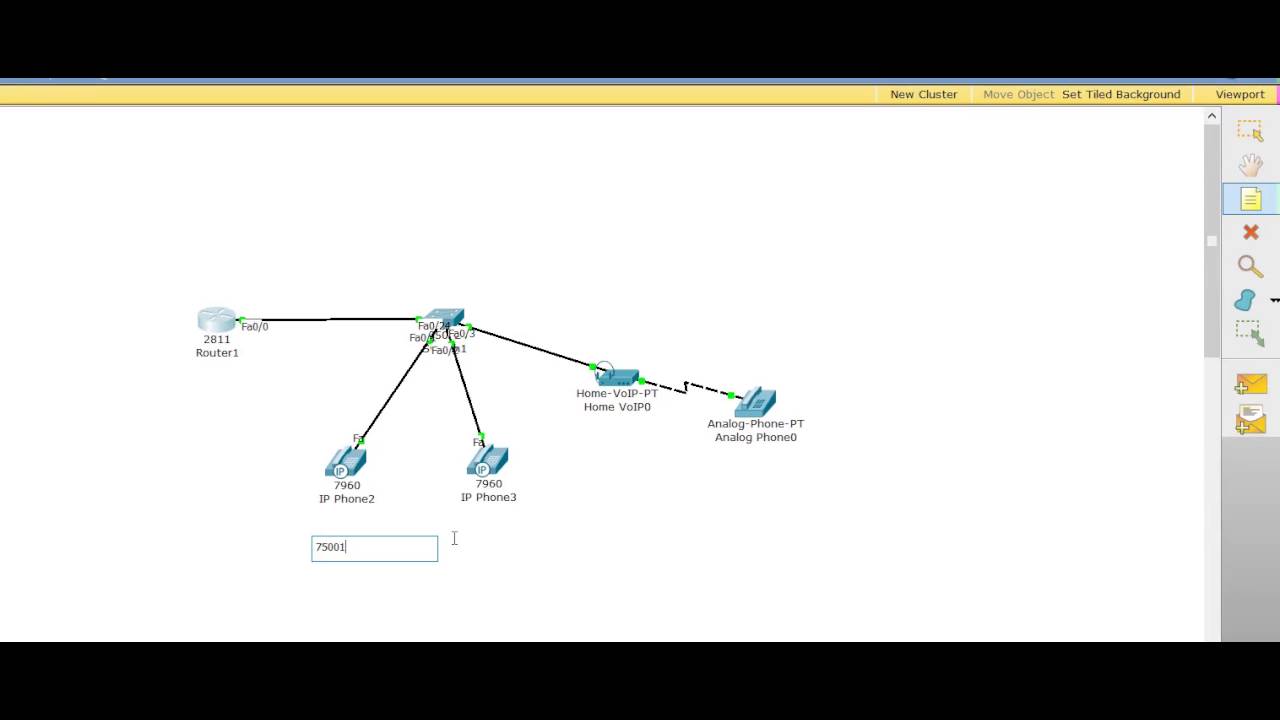Viewport: 1280px width, 720px height.
Task: Click the Home-VoIP-PT model label
Action: (617, 394)
